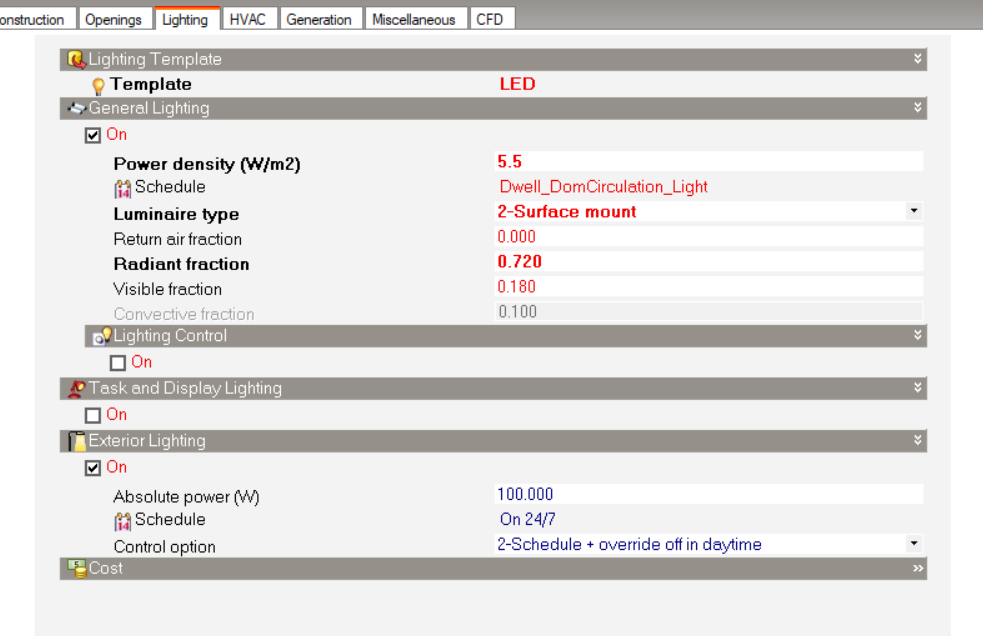Click the lightbulb icon beside Template
The width and height of the screenshot is (983, 636).
pos(98,85)
